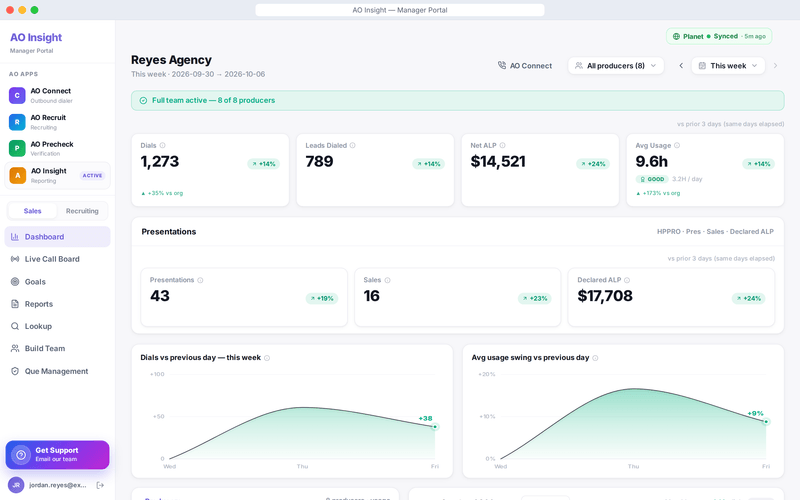Click the Net ALP info icon

coord(503,145)
